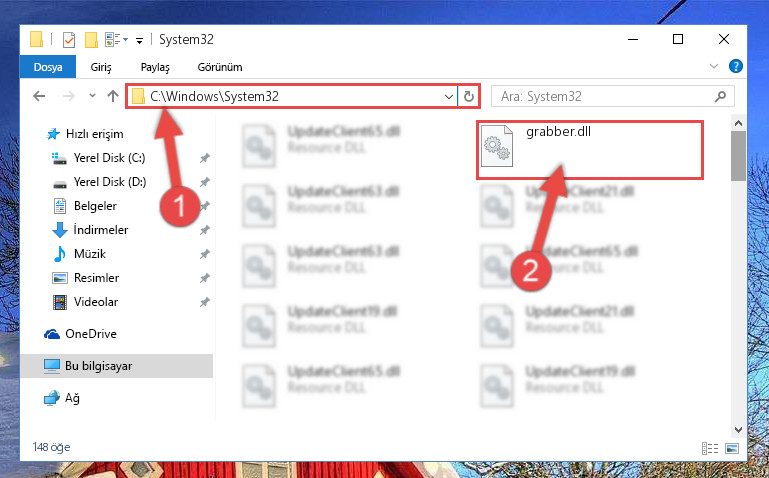Switch to the Görünüm ribbon tab
This screenshot has width=769, height=478.
click(x=220, y=67)
